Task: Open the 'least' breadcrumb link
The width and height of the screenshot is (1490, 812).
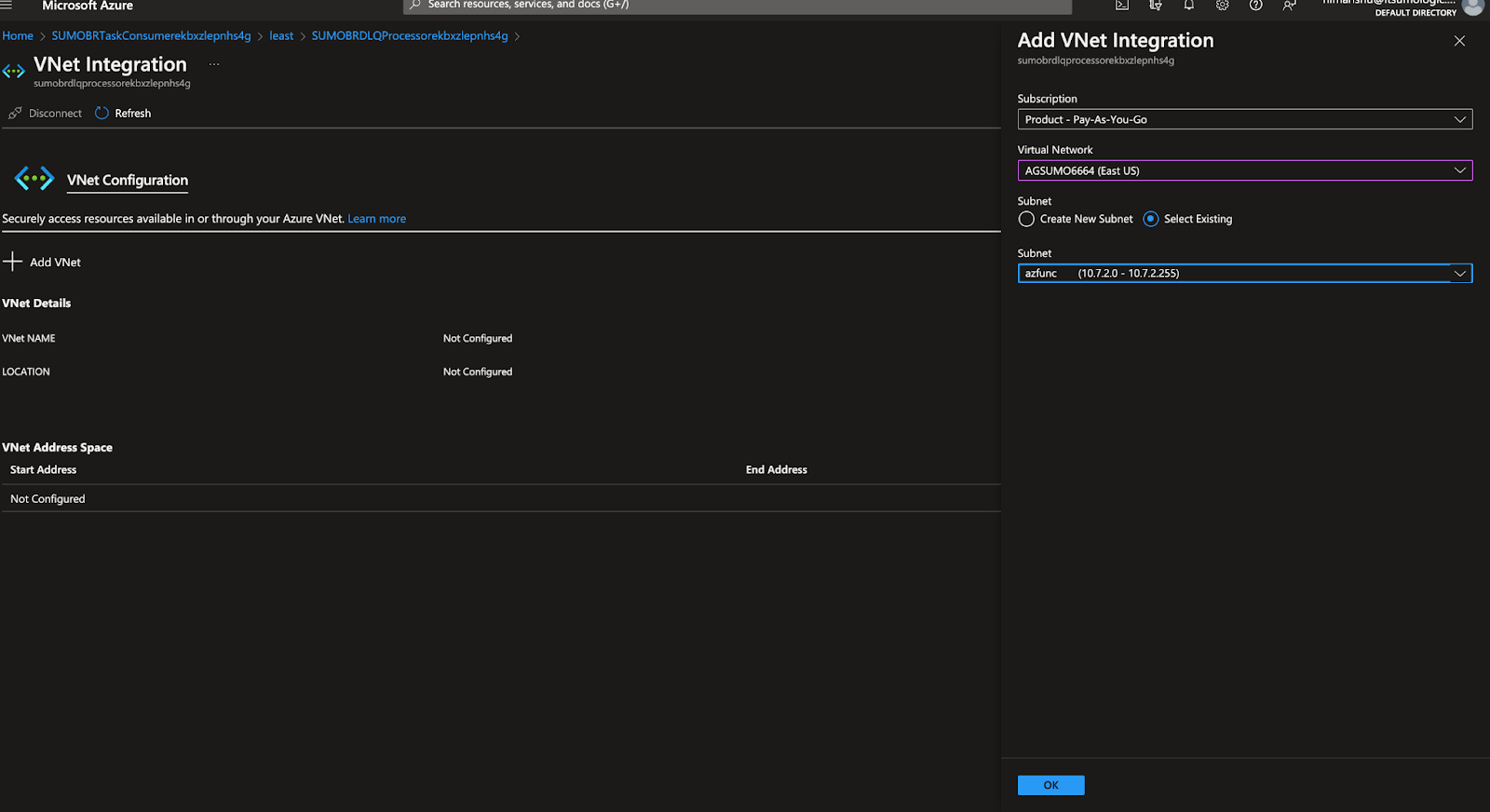Action: point(281,35)
